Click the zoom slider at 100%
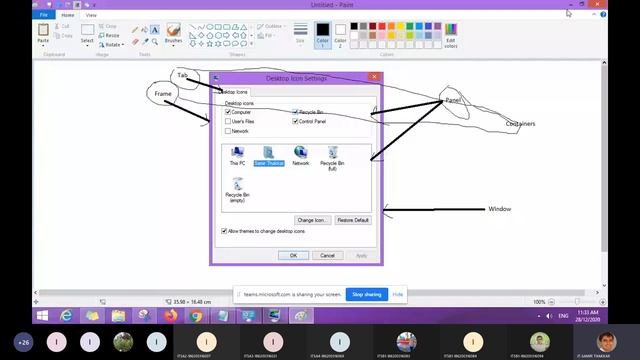Screen dimensions: 640x360 (x=577, y=302)
